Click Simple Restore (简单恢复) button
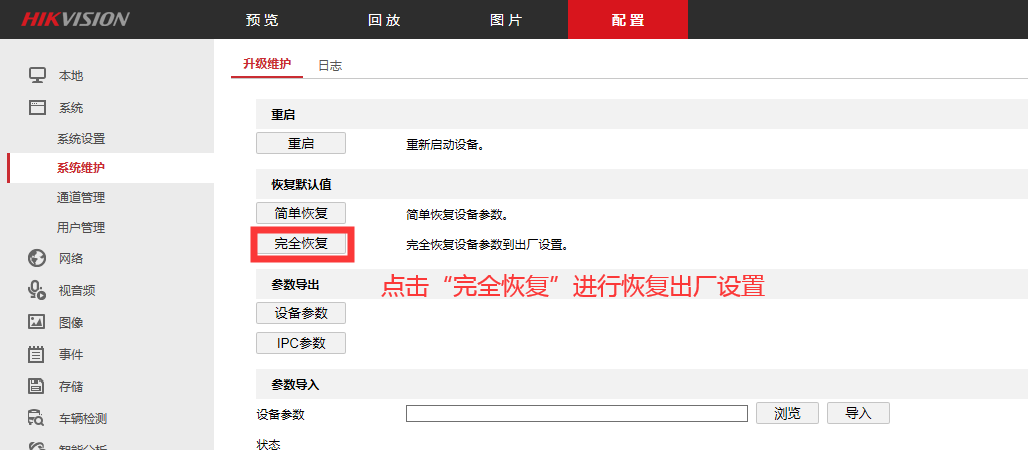The width and height of the screenshot is (1028, 450). [301, 213]
